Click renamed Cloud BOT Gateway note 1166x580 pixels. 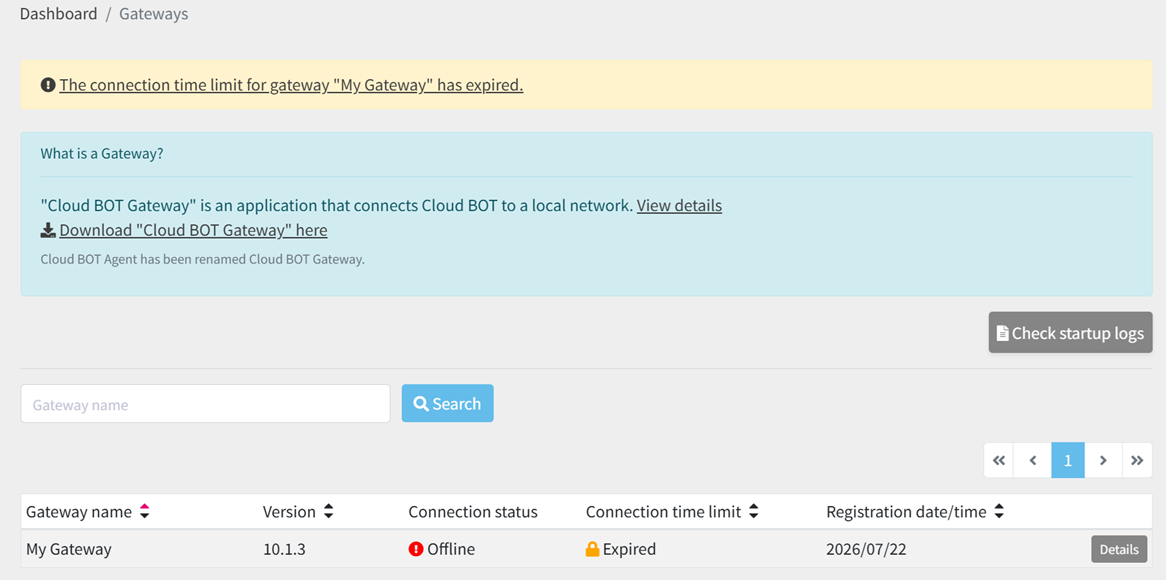click(202, 261)
